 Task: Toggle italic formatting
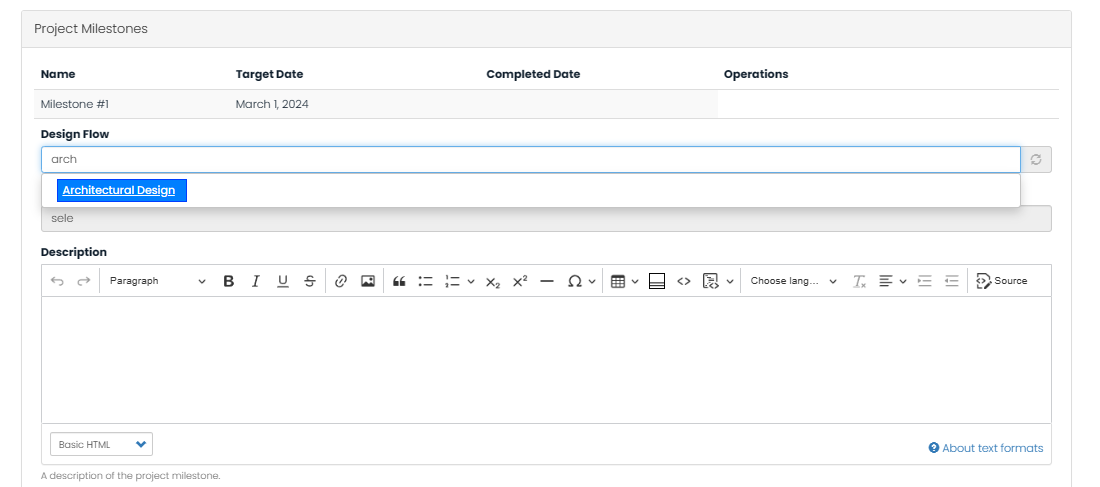(255, 281)
